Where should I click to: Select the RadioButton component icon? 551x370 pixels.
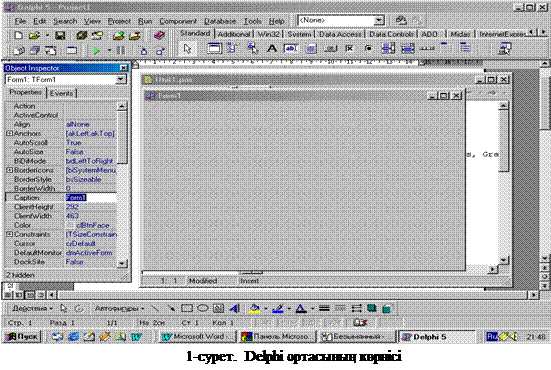(x=368, y=48)
